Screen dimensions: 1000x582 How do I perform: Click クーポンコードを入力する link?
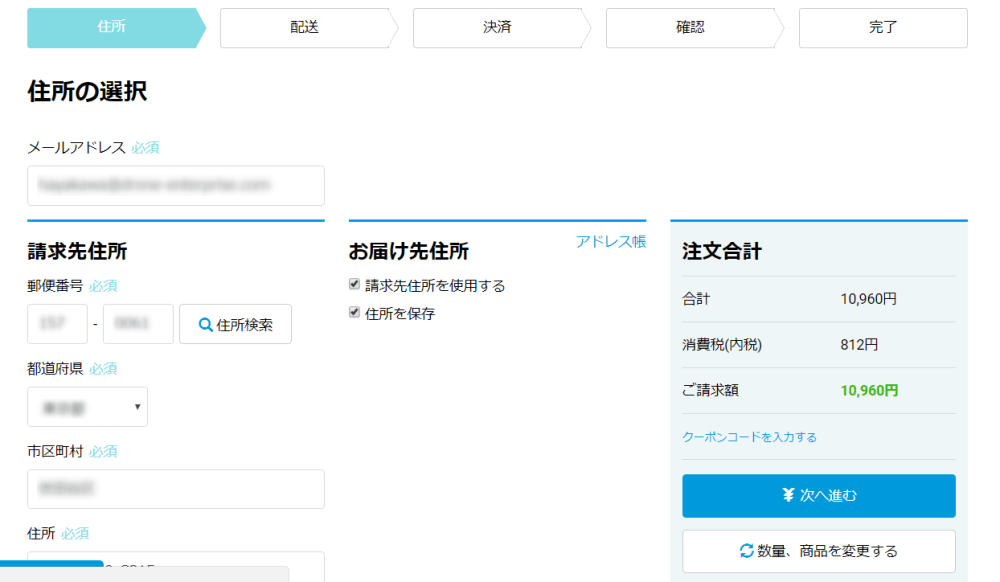click(749, 437)
